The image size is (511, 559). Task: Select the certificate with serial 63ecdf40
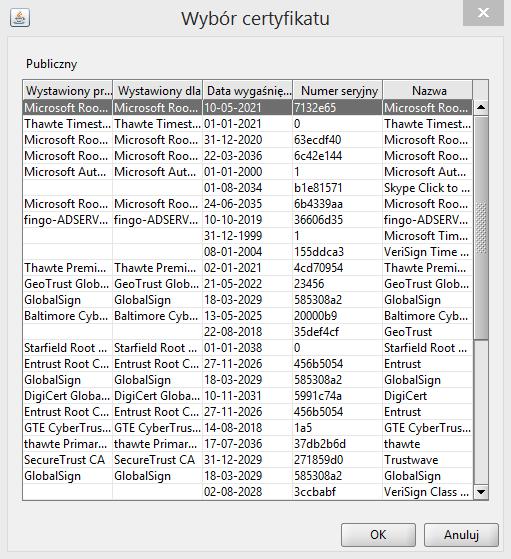pos(247,140)
